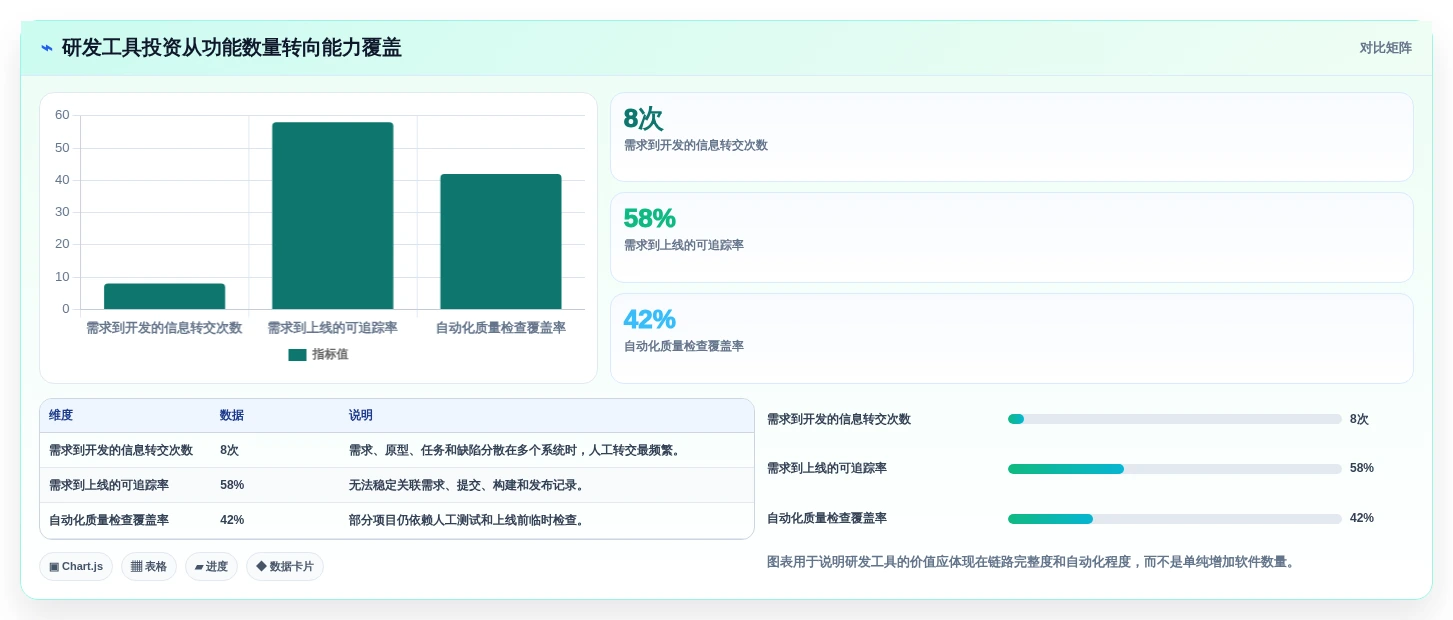Click the 对比矩阵 label in header

pos(1385,48)
